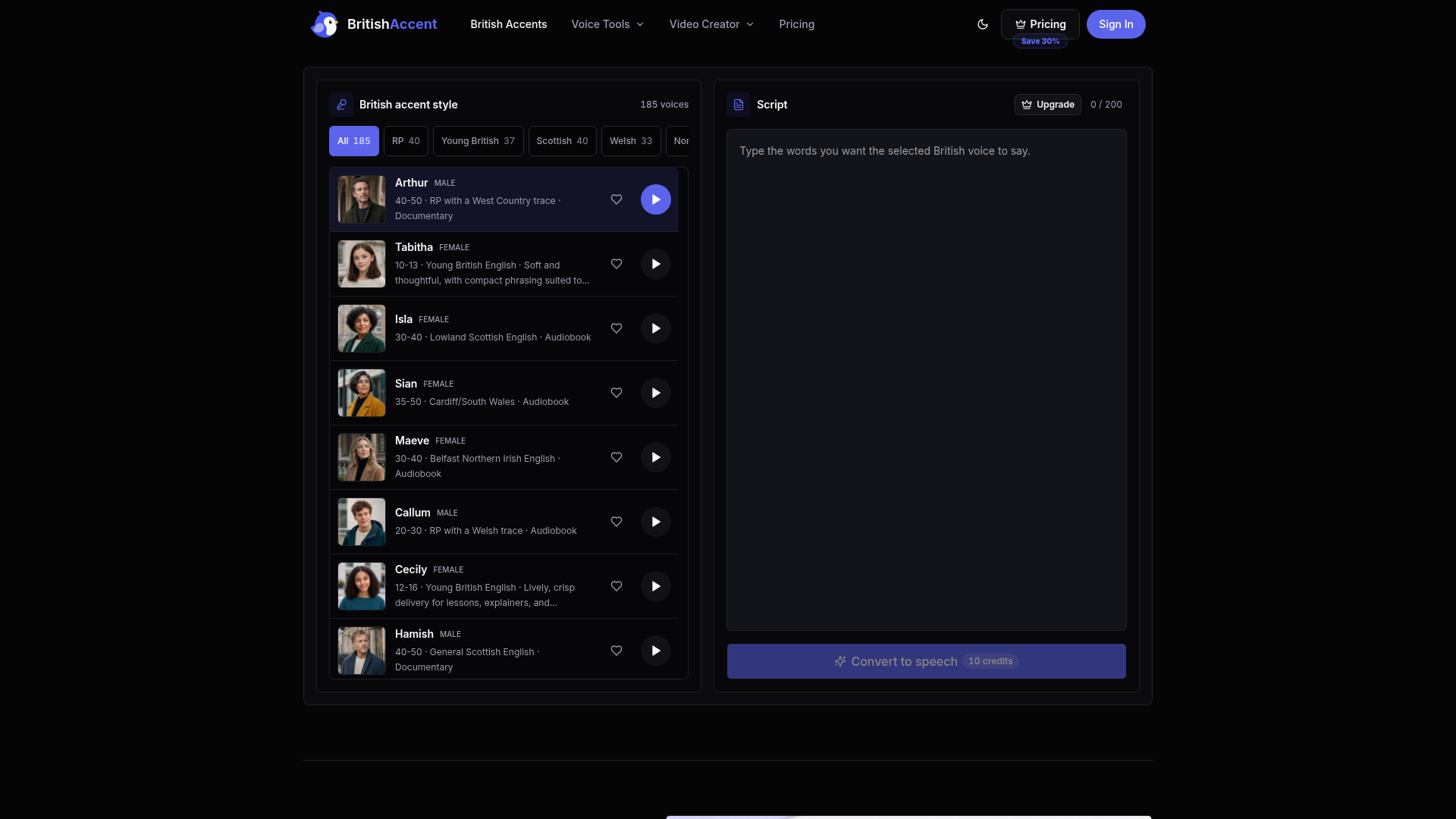
Task: Select Callum's portrait thumbnail
Action: tap(362, 522)
